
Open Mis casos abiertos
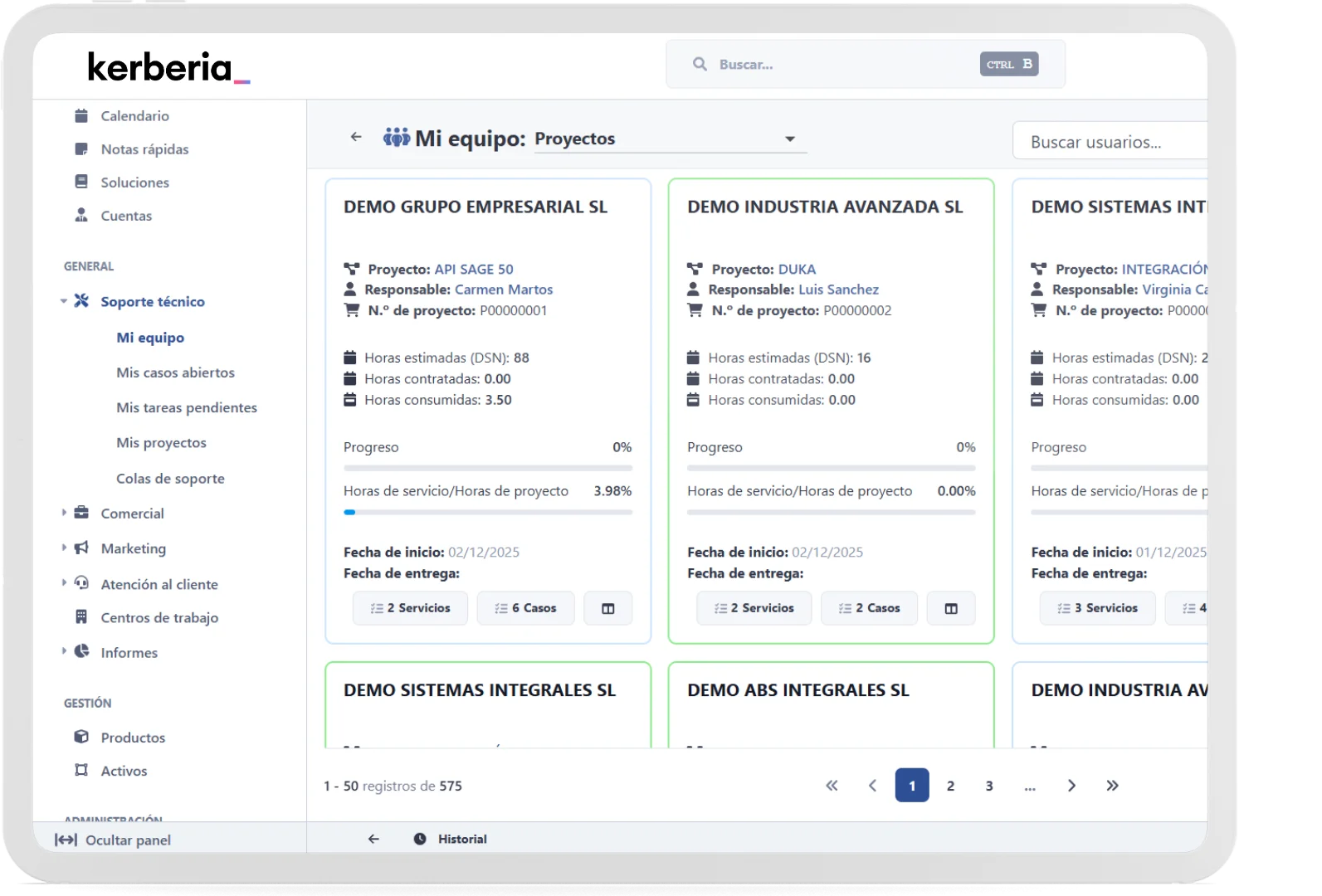(x=175, y=373)
